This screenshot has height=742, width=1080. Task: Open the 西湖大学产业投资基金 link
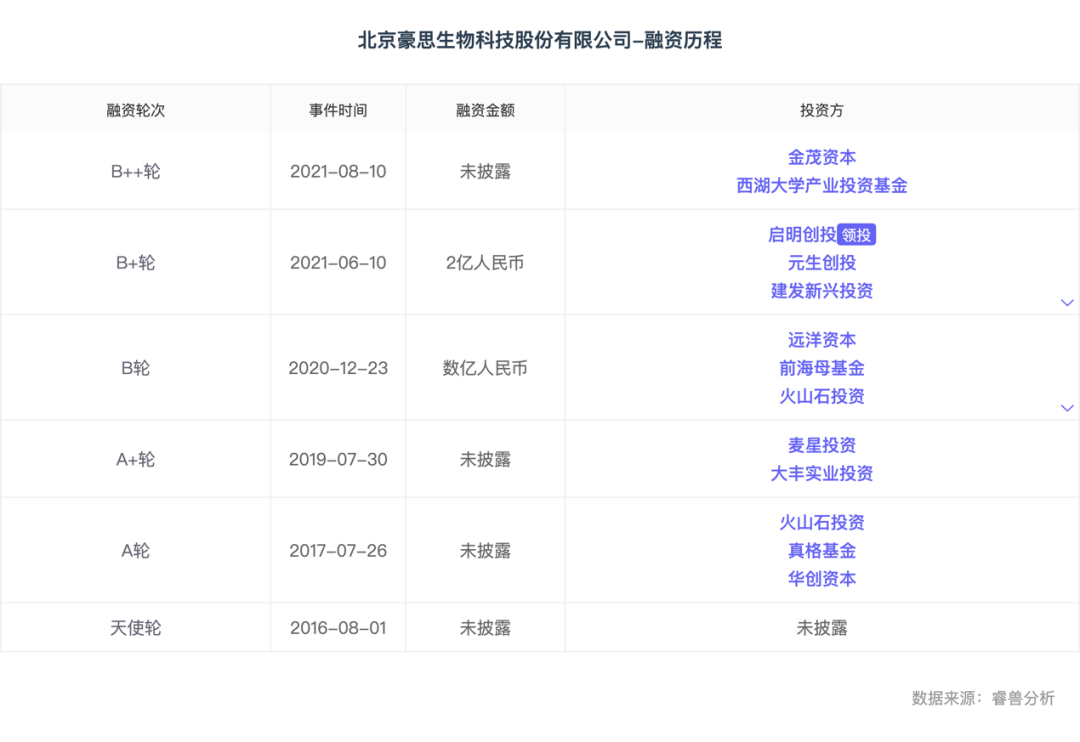tap(822, 185)
